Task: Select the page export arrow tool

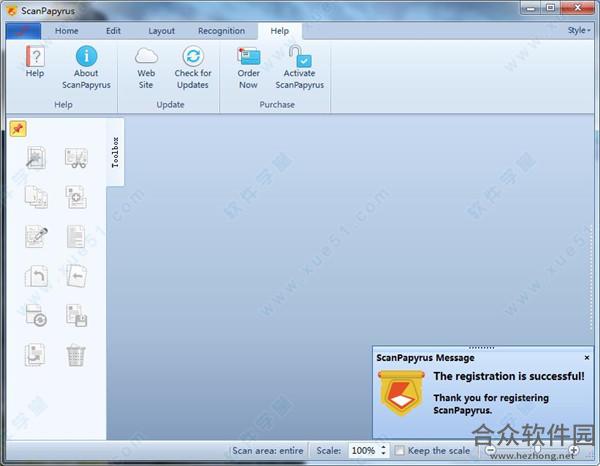Action: click(35, 355)
